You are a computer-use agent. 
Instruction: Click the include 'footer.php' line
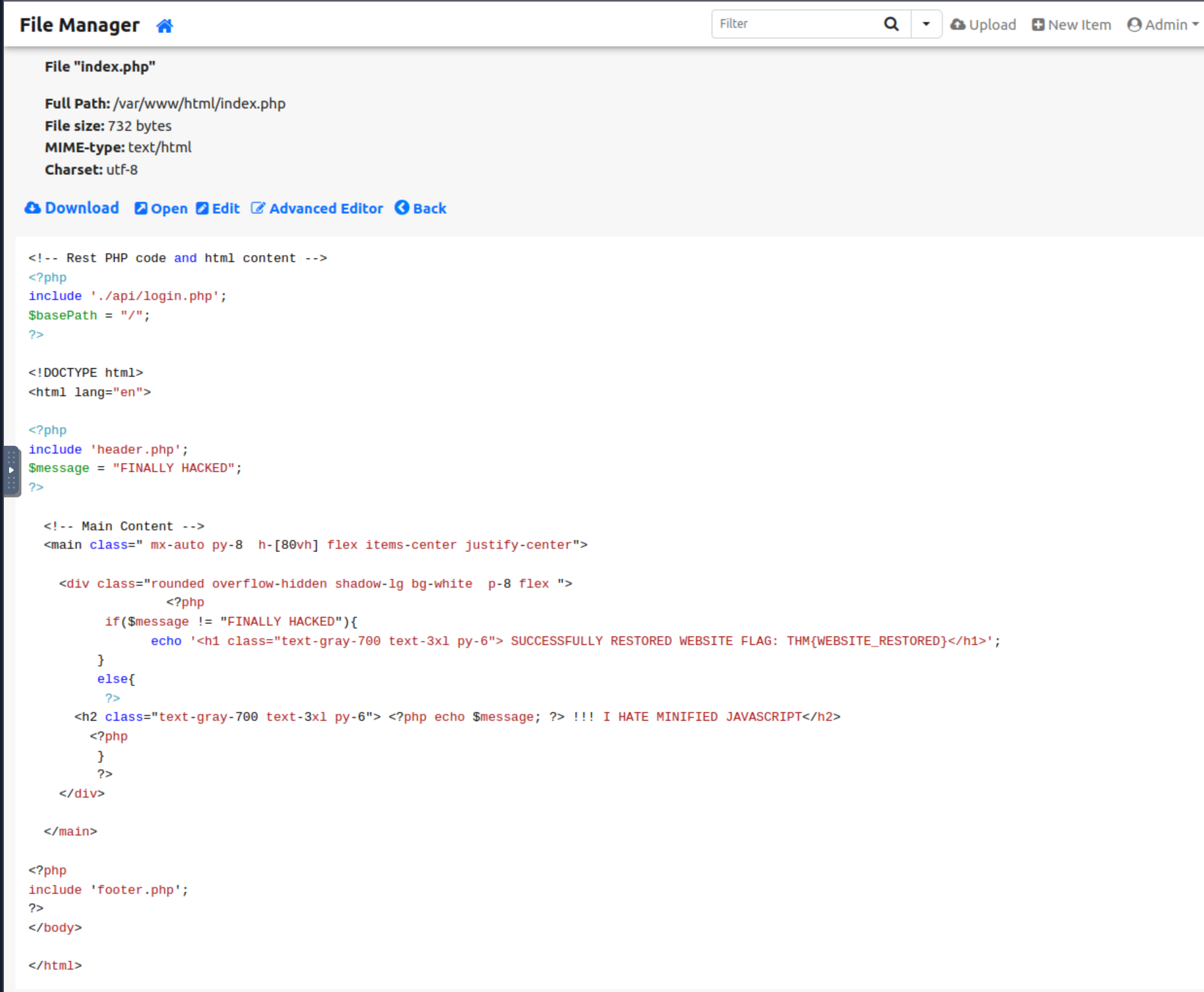[x=108, y=890]
